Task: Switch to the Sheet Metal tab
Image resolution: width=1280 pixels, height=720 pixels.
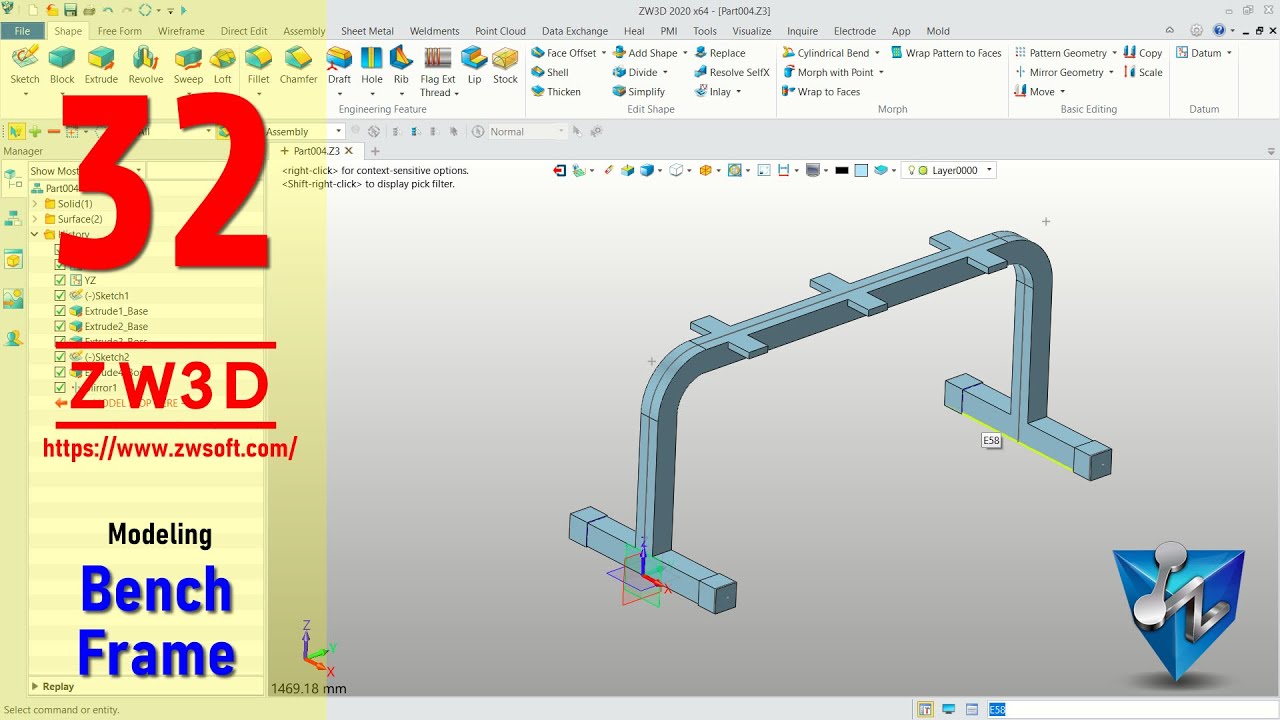Action: [367, 31]
